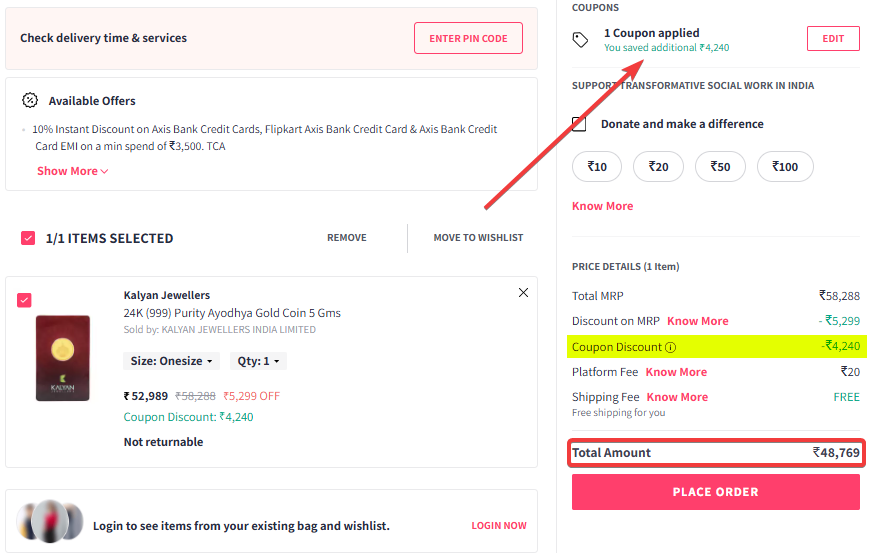Click the Available Offers discount badge icon

(x=30, y=101)
